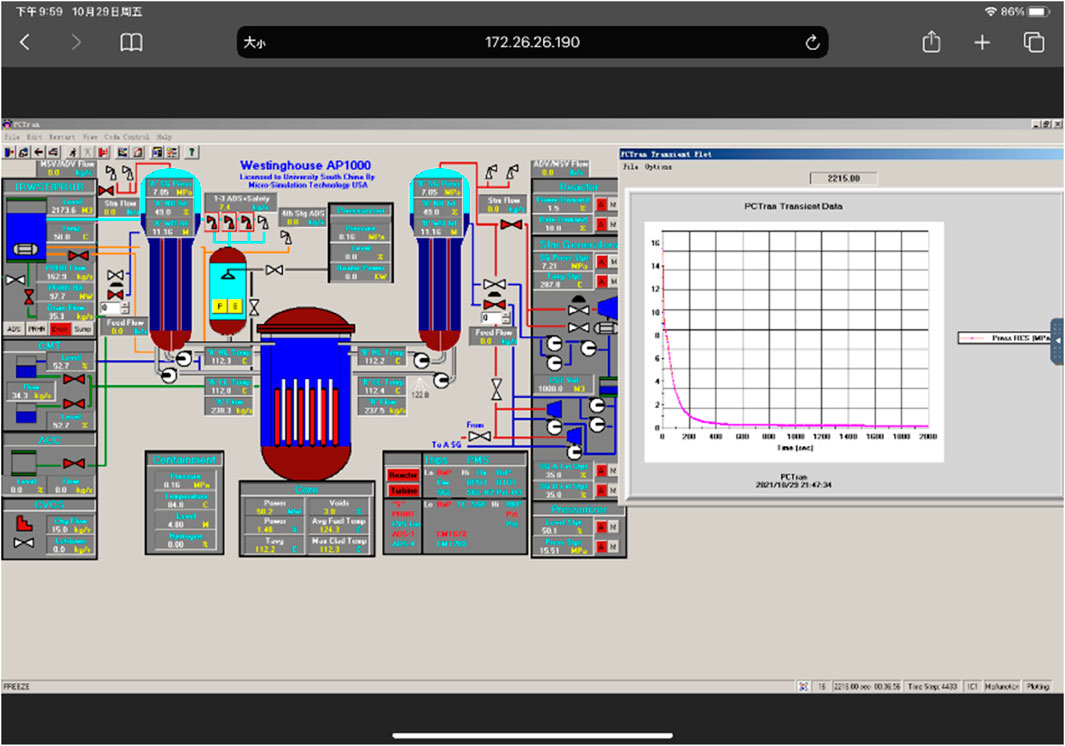Viewport: 1065px width, 746px height.
Task: Open the 大小 text size menu in Safari
Action: coord(255,43)
